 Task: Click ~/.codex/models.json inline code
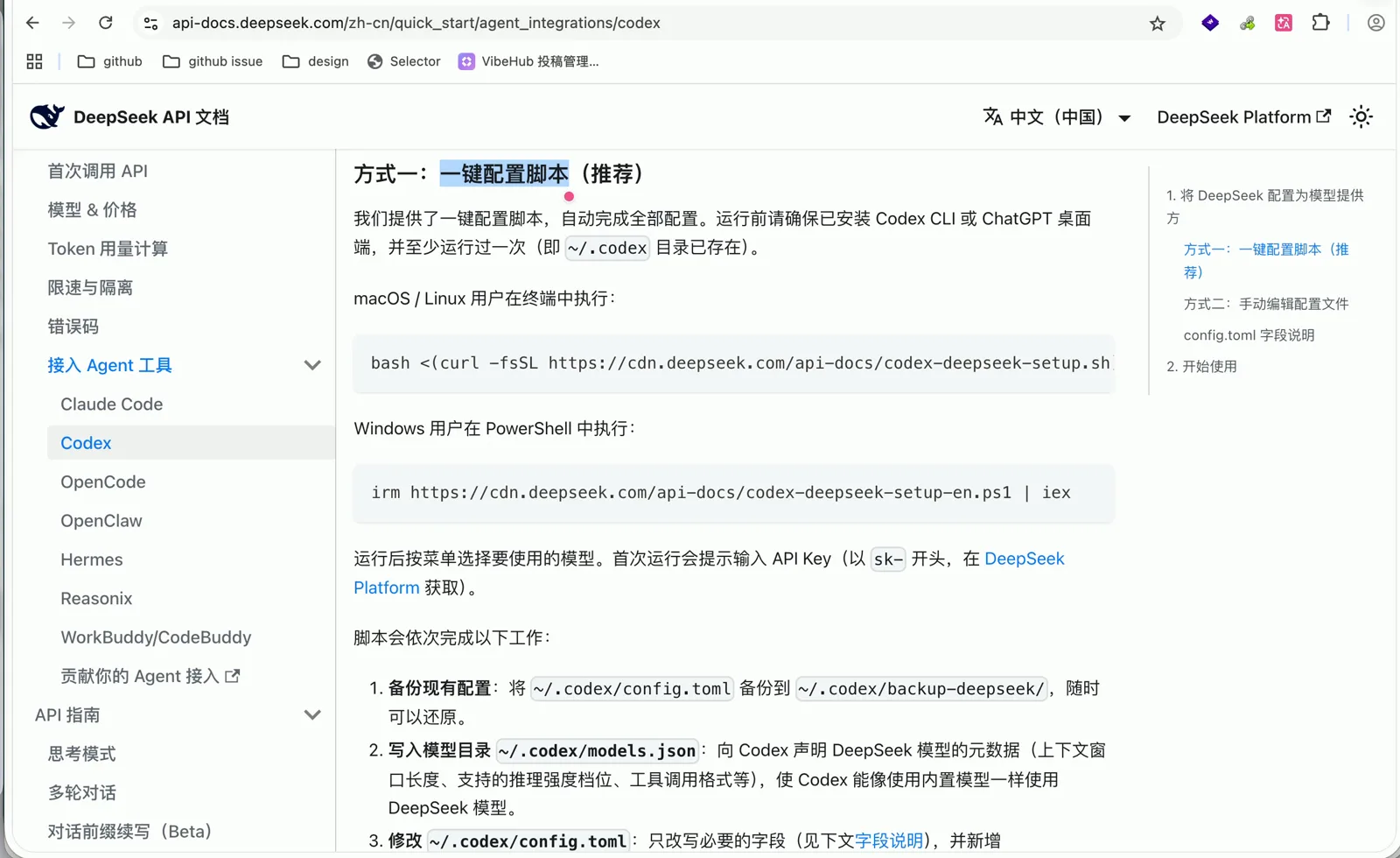pos(597,751)
